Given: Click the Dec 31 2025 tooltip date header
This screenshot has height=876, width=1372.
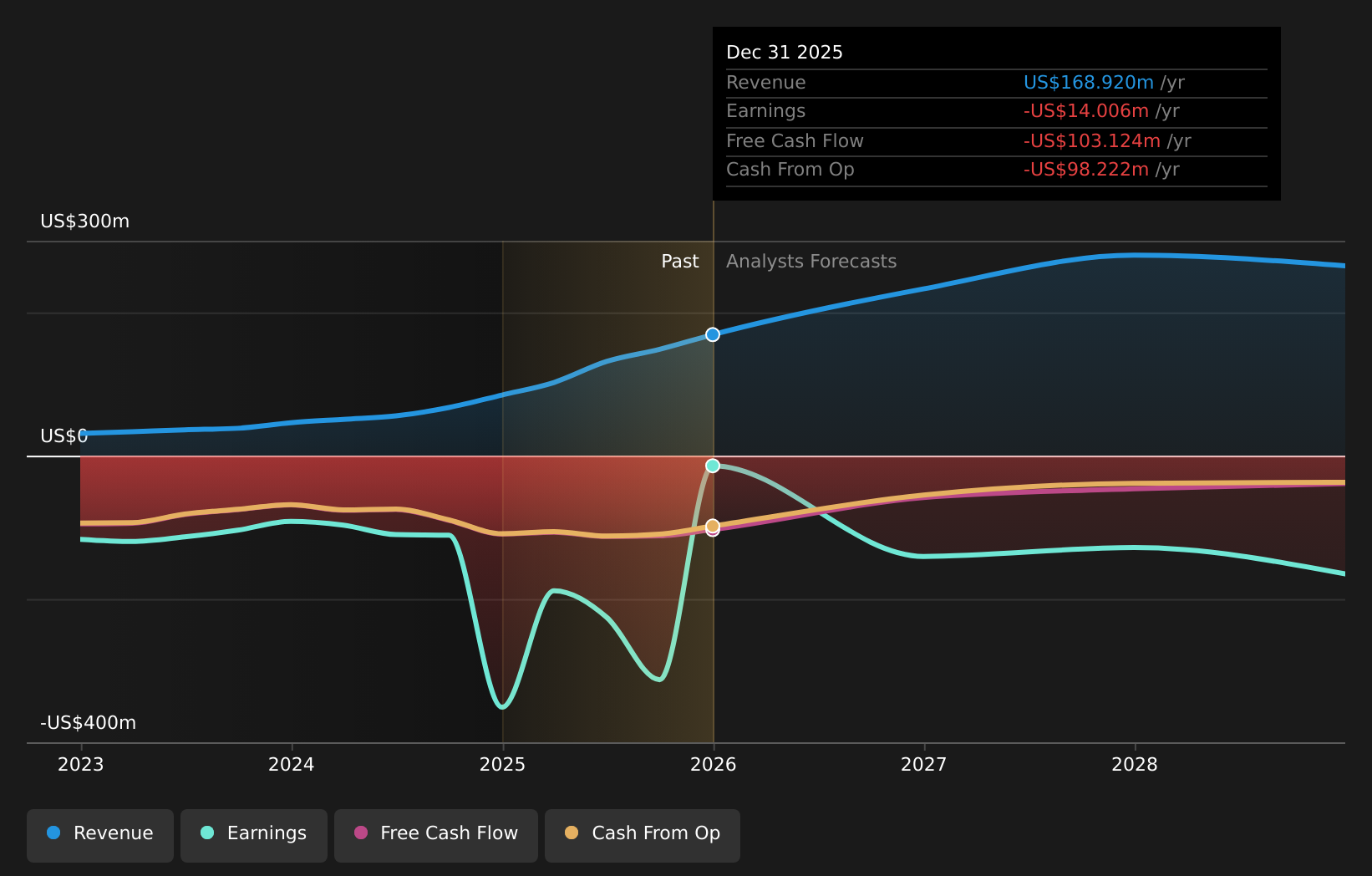Looking at the screenshot, I should [x=784, y=53].
